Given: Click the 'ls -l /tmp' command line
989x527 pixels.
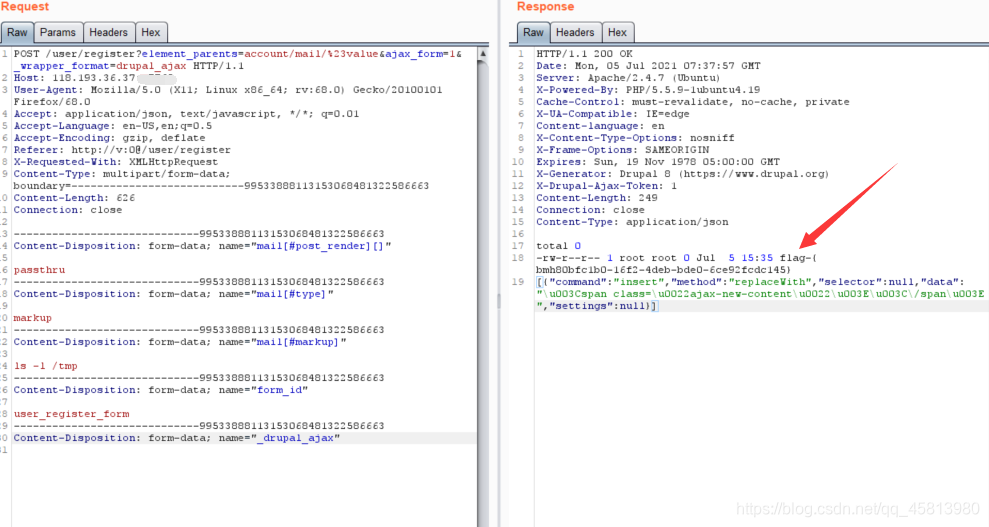Looking at the screenshot, I should (45, 366).
